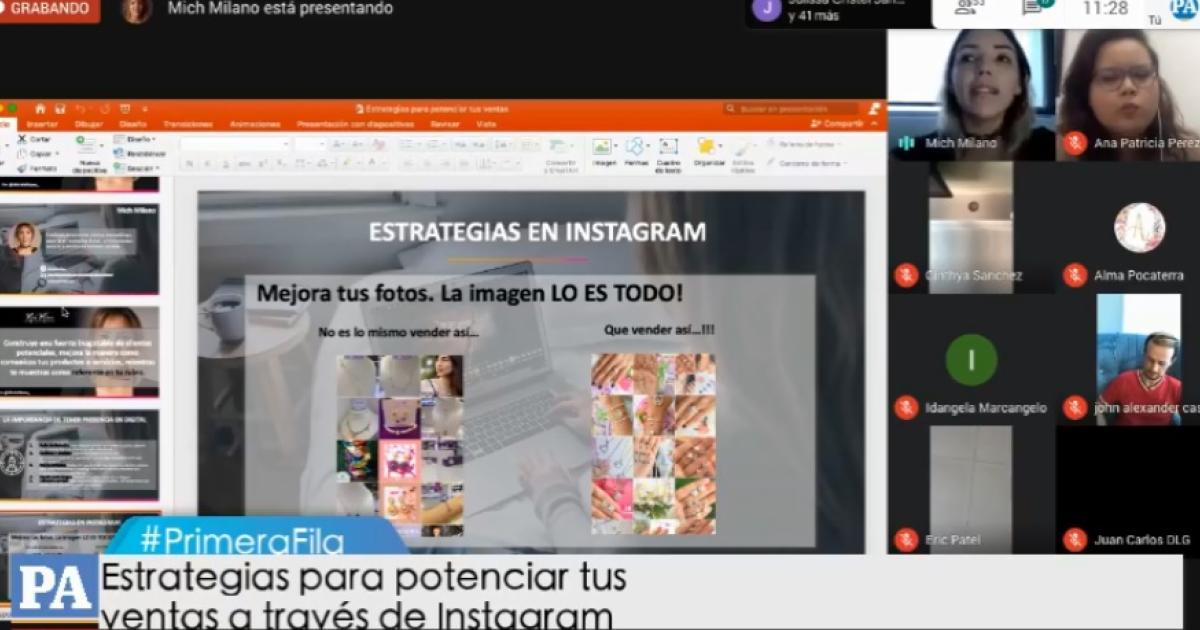
Task: Click the ESTRATEGIAS EN INSTAGRAM slide title
Action: point(537,232)
